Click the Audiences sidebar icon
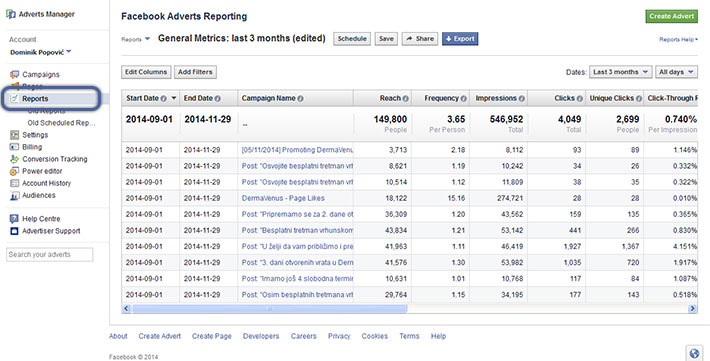 click(x=14, y=195)
